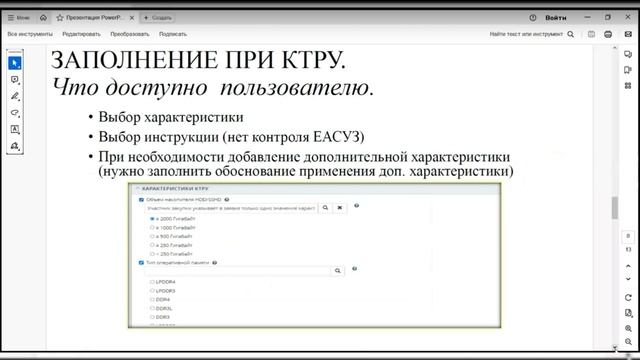
Task: Click the bullet text Выбор характеристики
Action: [x=171, y=117]
